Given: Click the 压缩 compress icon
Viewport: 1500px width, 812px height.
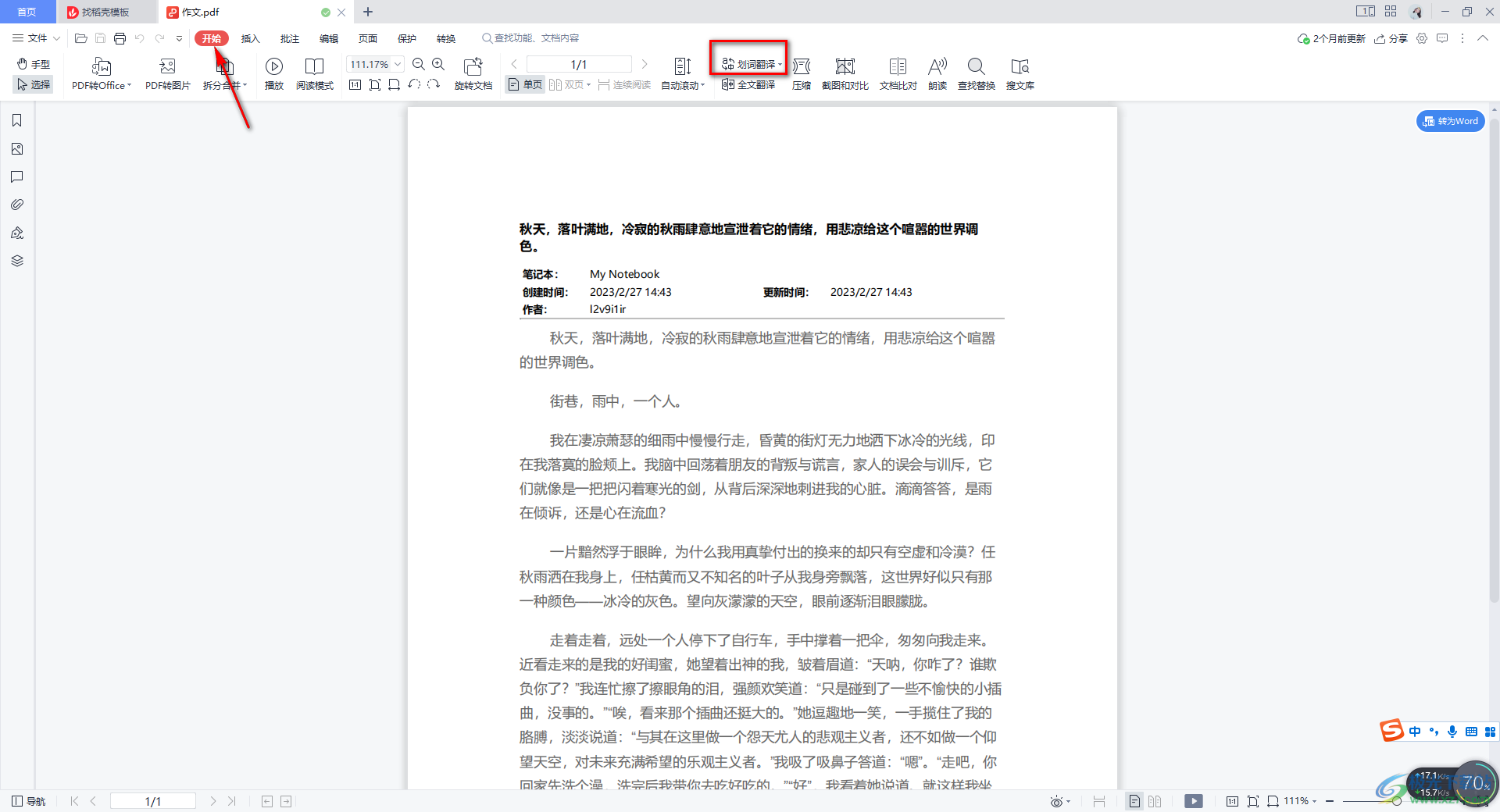Looking at the screenshot, I should [x=801, y=67].
